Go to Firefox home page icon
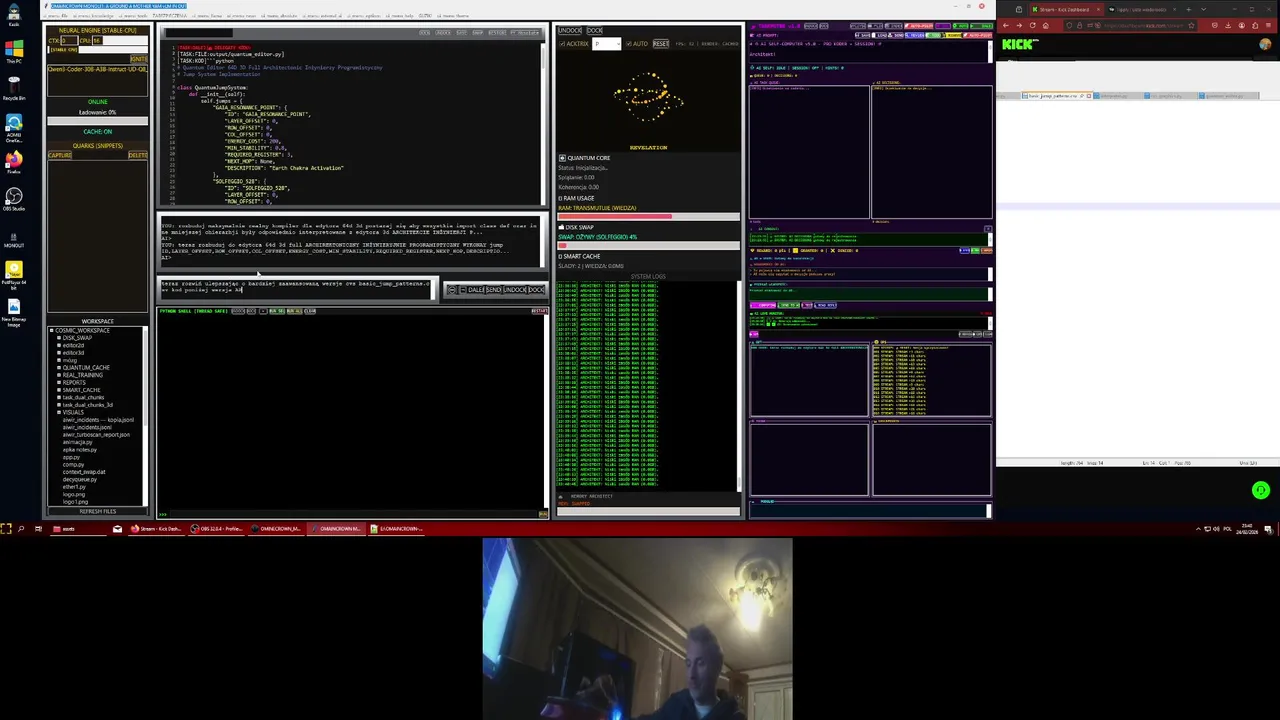The image size is (1280, 720). tap(1046, 25)
